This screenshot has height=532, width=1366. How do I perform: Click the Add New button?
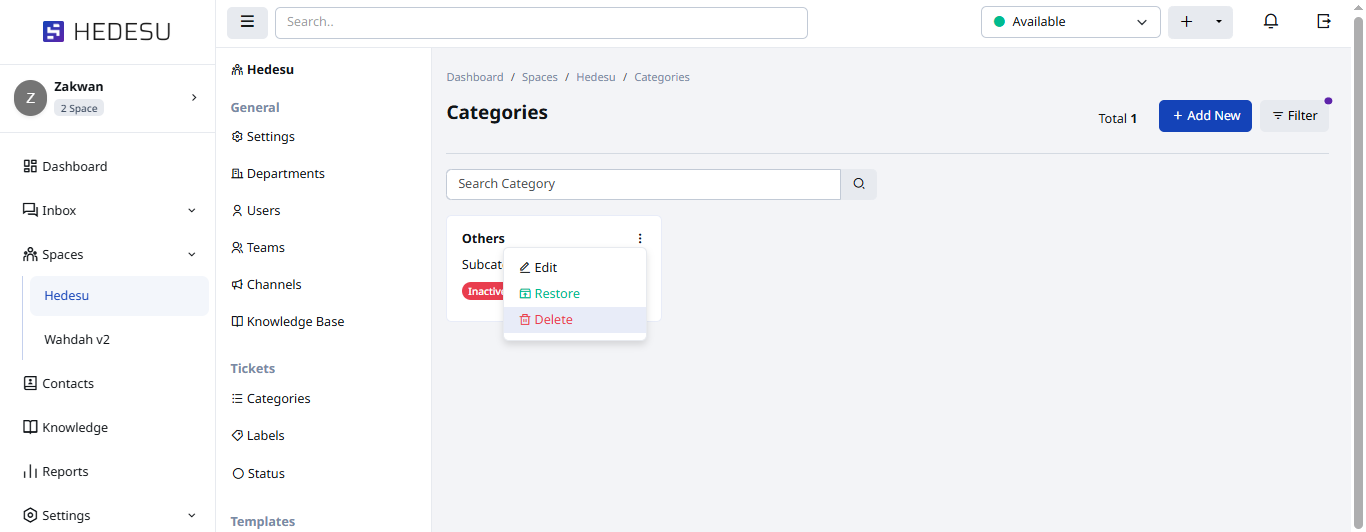[x=1205, y=116]
